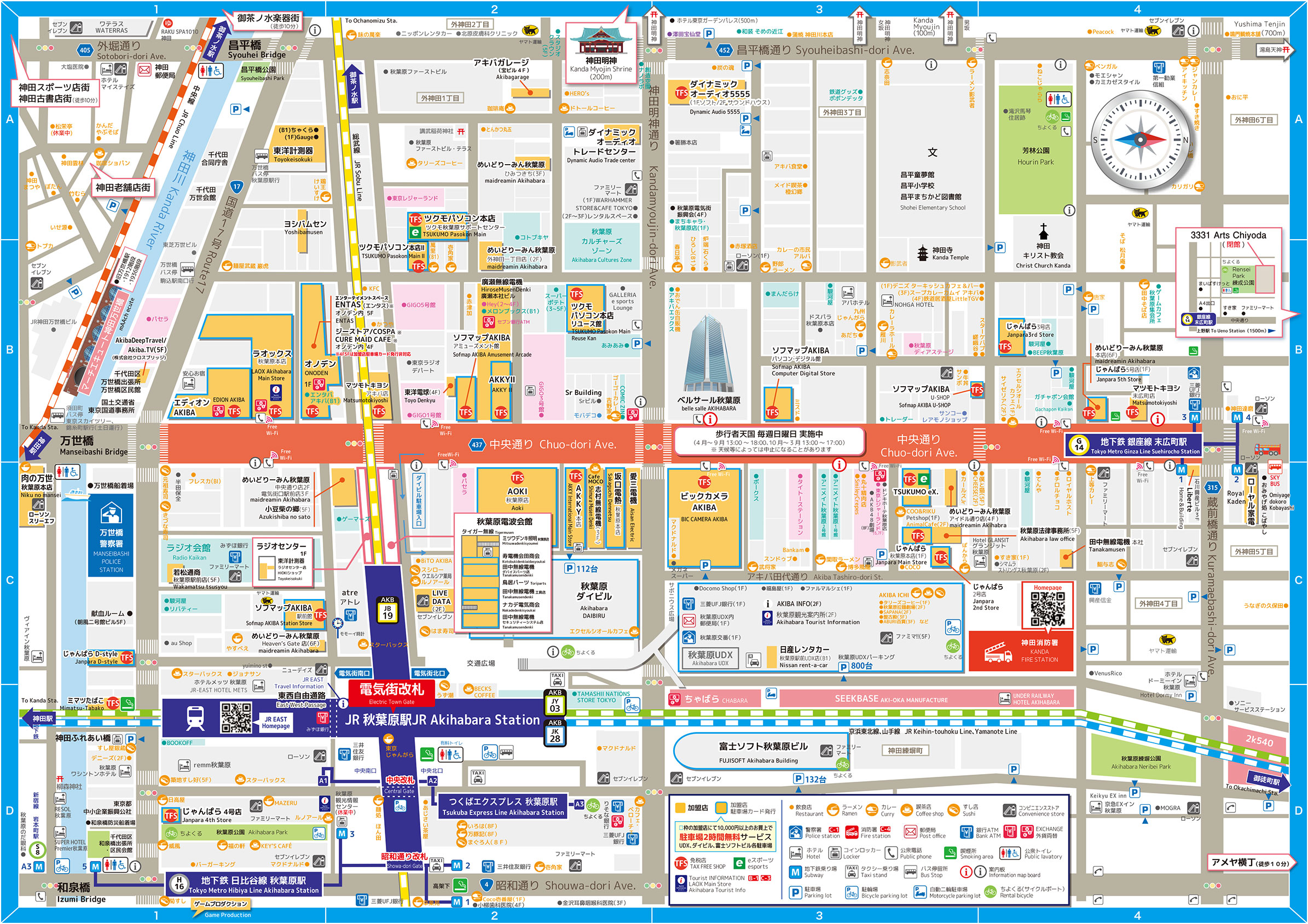
Task: Click the Manseibashi Police Station officer icon
Action: 111,514
